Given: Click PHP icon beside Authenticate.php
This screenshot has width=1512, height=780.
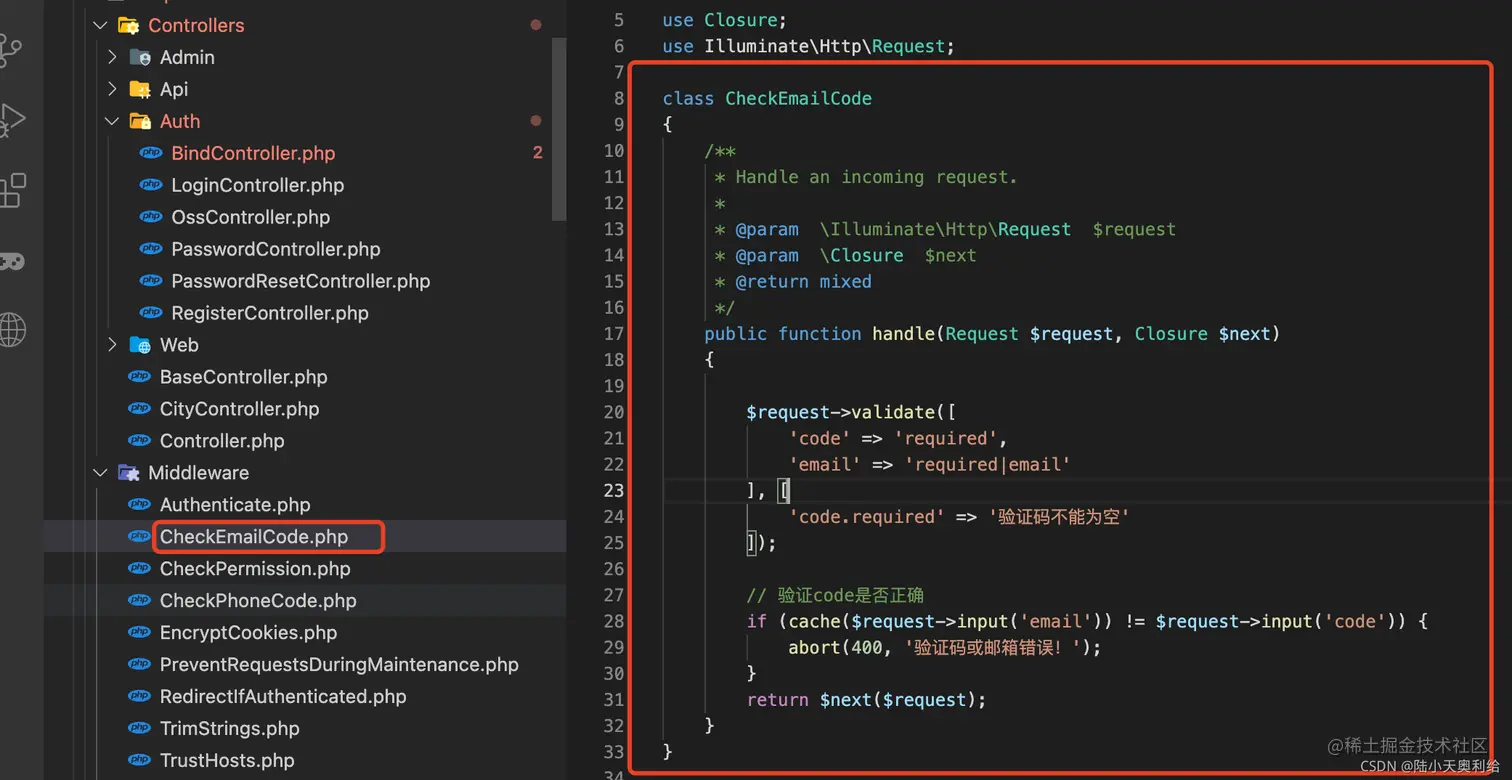Looking at the screenshot, I should [139, 505].
